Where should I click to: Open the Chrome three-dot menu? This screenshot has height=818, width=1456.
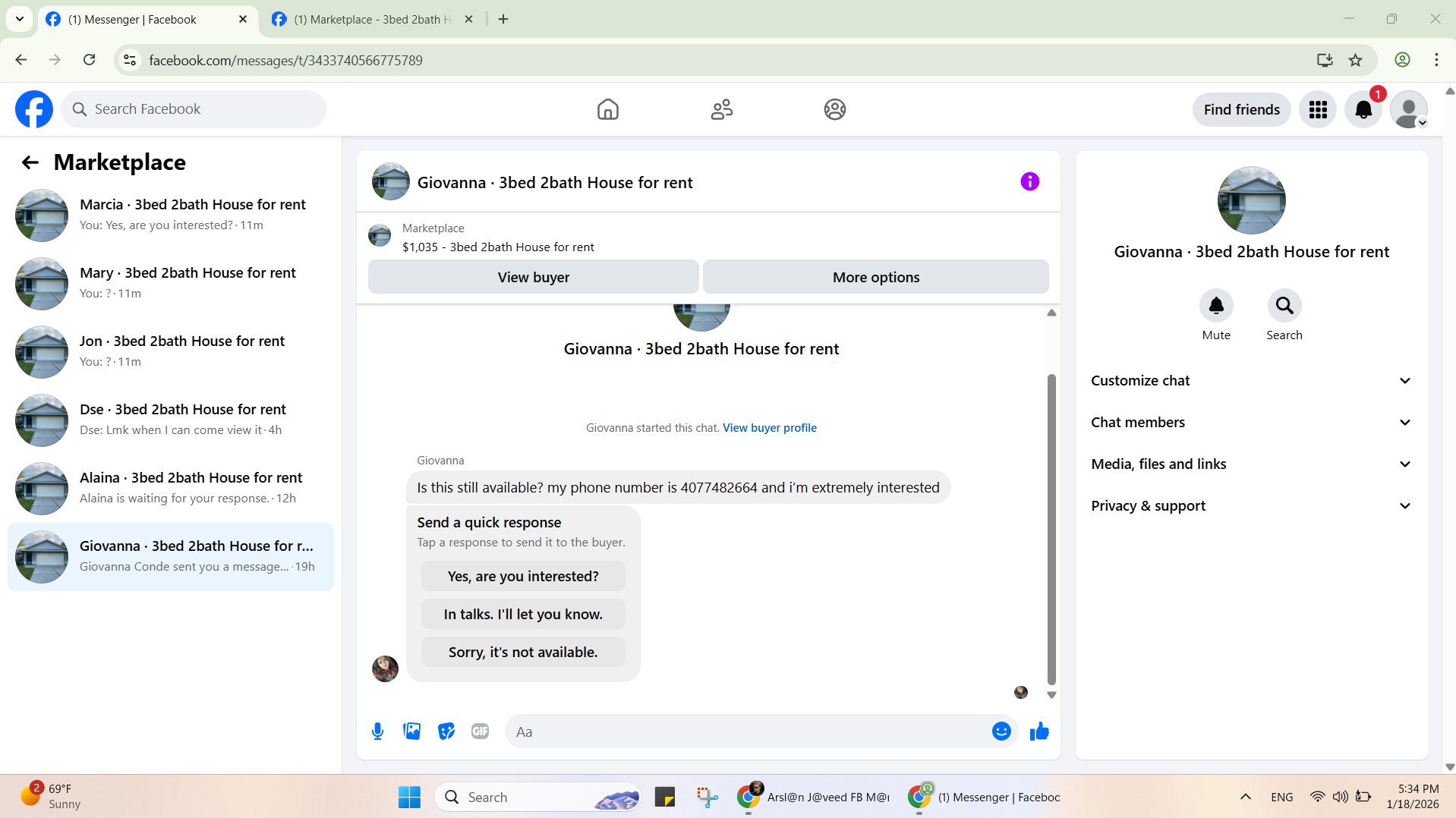[1436, 60]
